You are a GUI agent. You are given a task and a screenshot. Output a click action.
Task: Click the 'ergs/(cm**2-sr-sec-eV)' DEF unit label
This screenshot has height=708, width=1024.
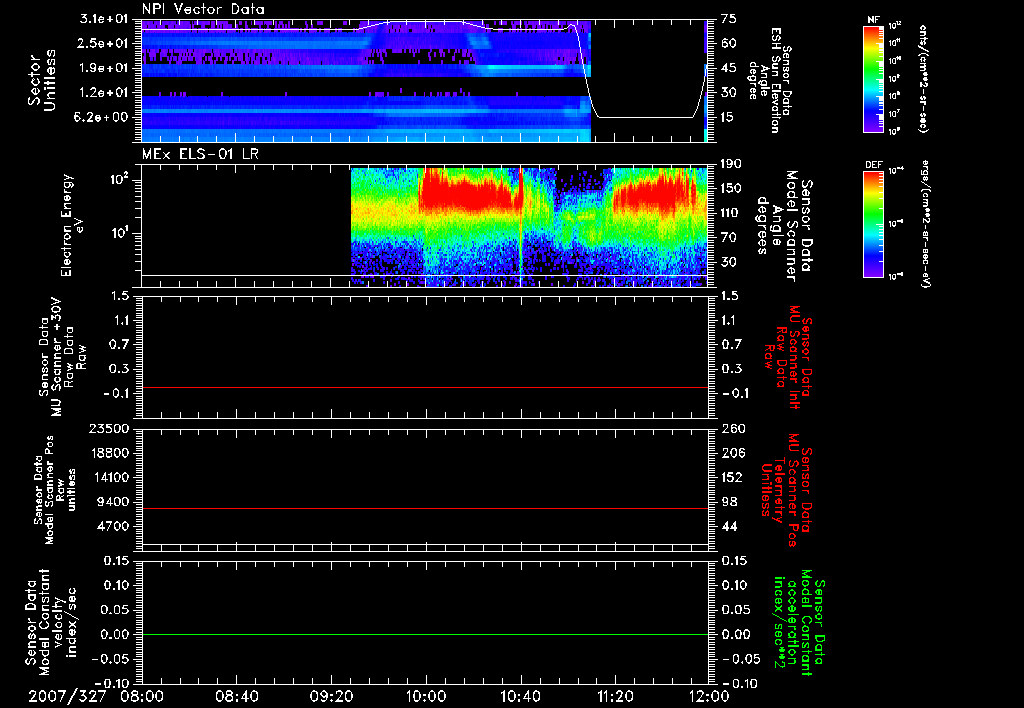(x=924, y=224)
